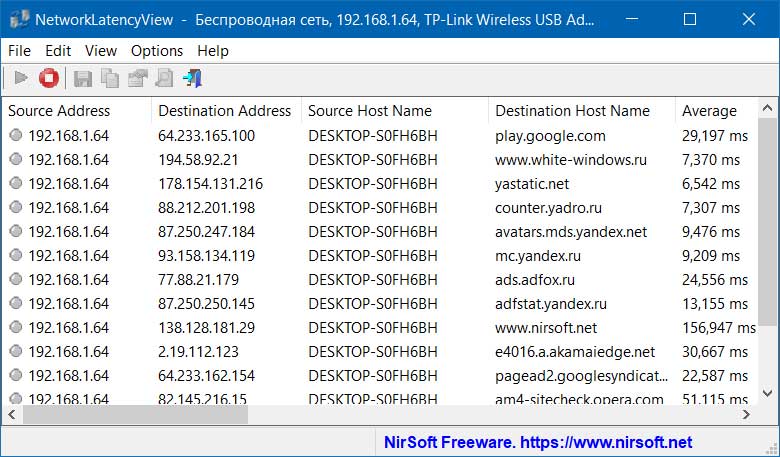Select the status circle of play.google.com row
The height and width of the screenshot is (457, 780).
[16, 135]
